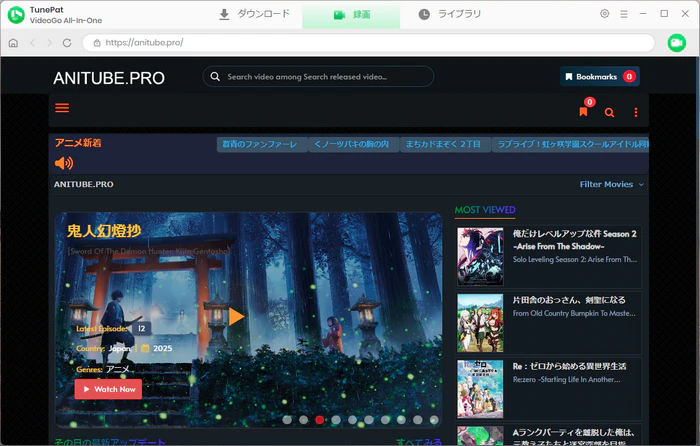The height and width of the screenshot is (446, 700).
Task: Click the Watch Now button
Action: (108, 389)
